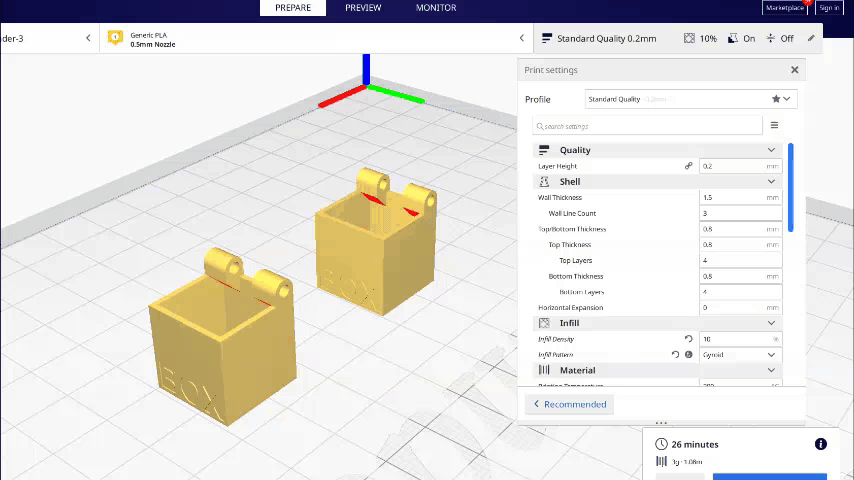Click the function icon next to Infill Pattern
Screen dimensions: 854x480
[x=688, y=355]
